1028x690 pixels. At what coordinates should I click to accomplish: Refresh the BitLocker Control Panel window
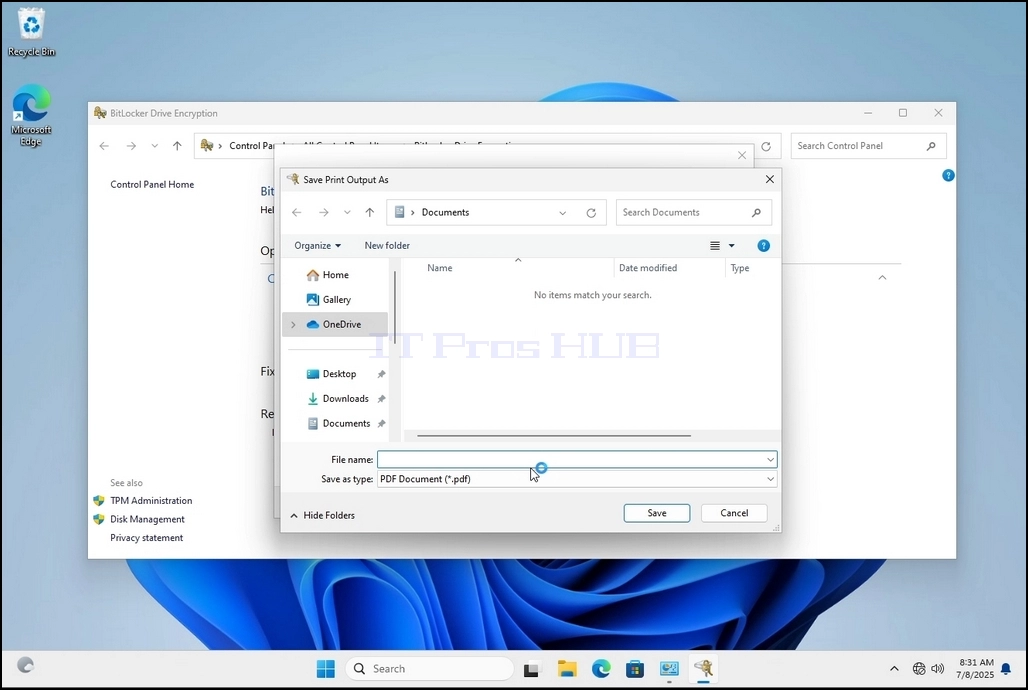(x=766, y=146)
